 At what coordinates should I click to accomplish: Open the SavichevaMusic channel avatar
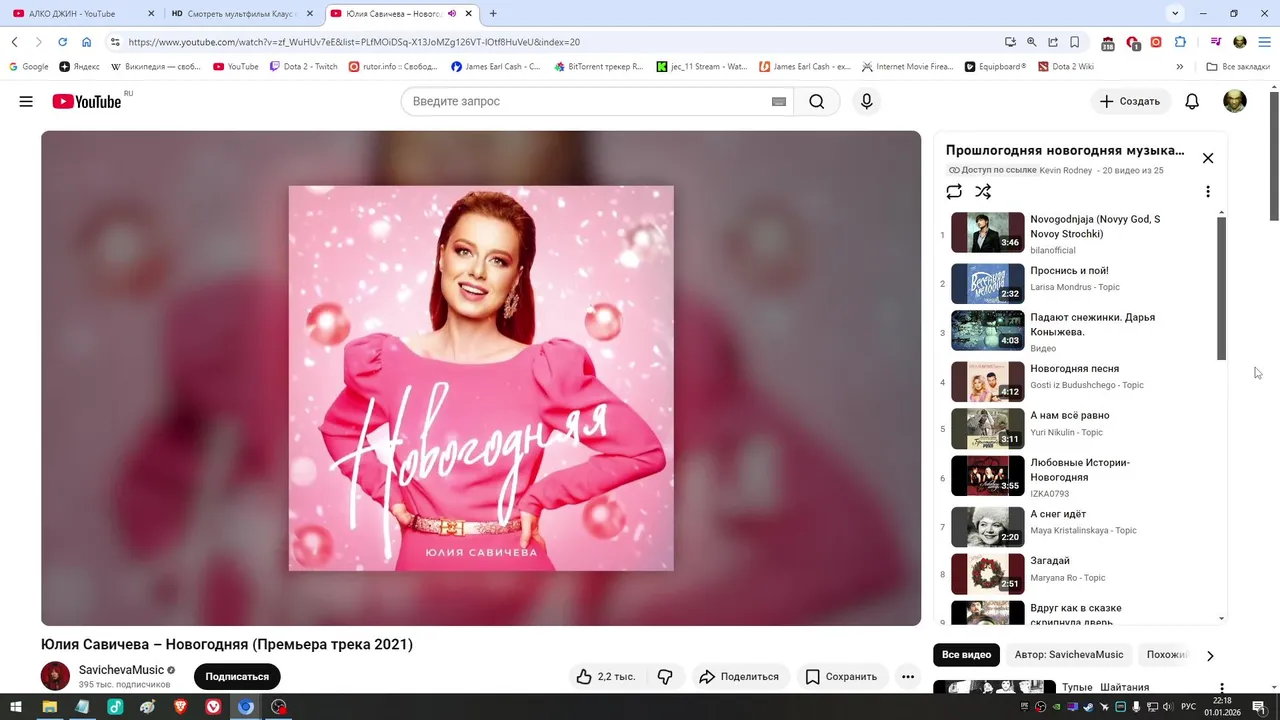(55, 676)
